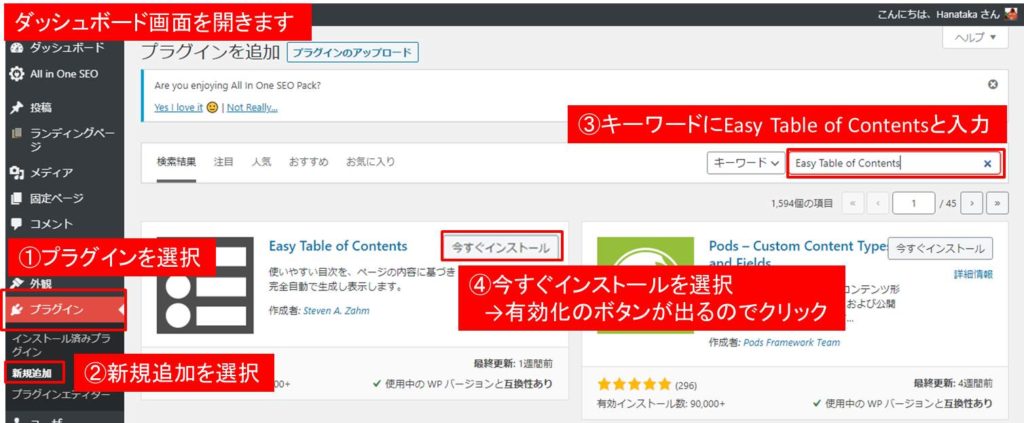Switch to 検索結果 tab
This screenshot has width=1024, height=423.
176,163
